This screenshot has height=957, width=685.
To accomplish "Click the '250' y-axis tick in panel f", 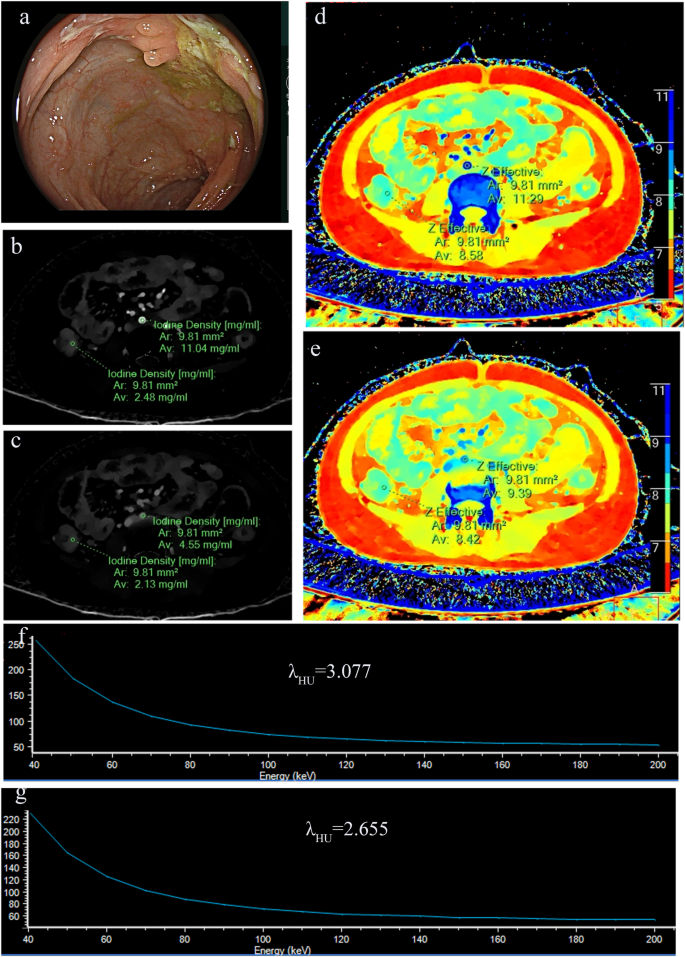I will pyautogui.click(x=16, y=644).
